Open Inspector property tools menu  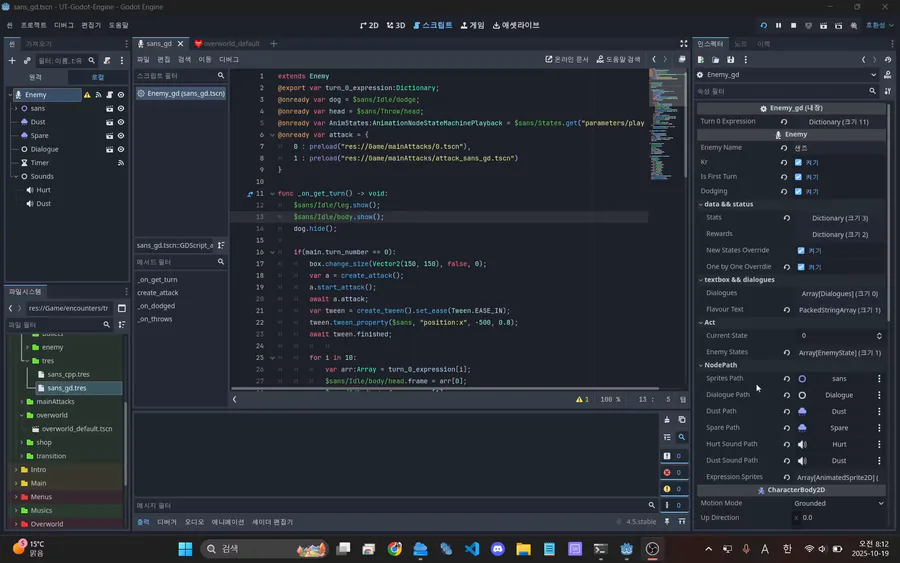[x=888, y=91]
